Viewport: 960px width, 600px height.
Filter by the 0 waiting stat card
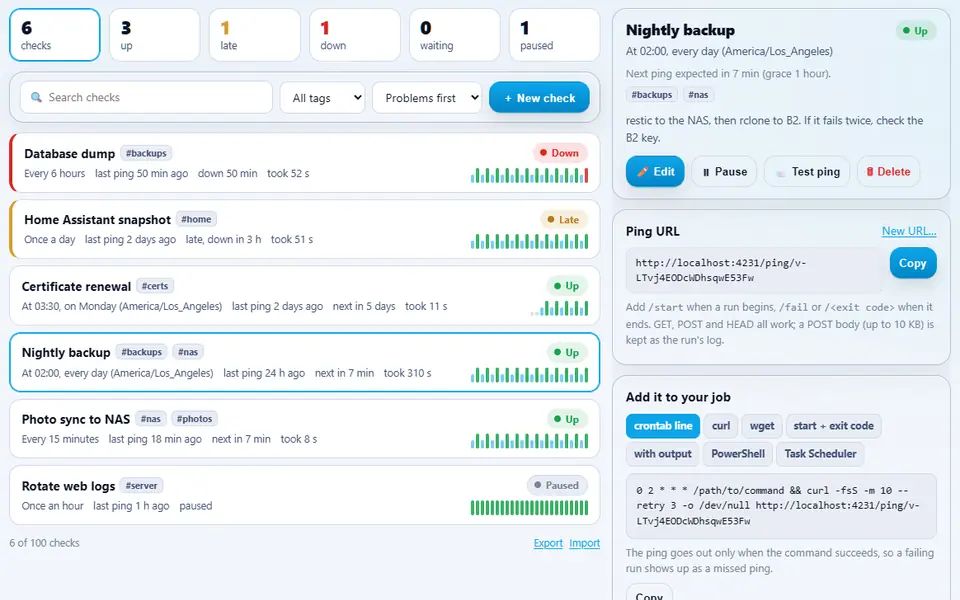click(x=455, y=35)
